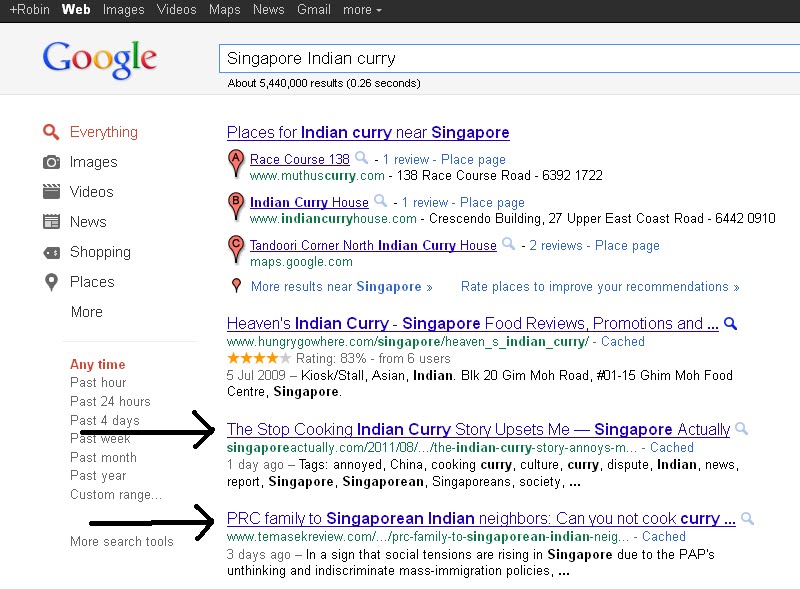
Task: Preview magnifier next to Indian Curry House
Action: [x=380, y=201]
